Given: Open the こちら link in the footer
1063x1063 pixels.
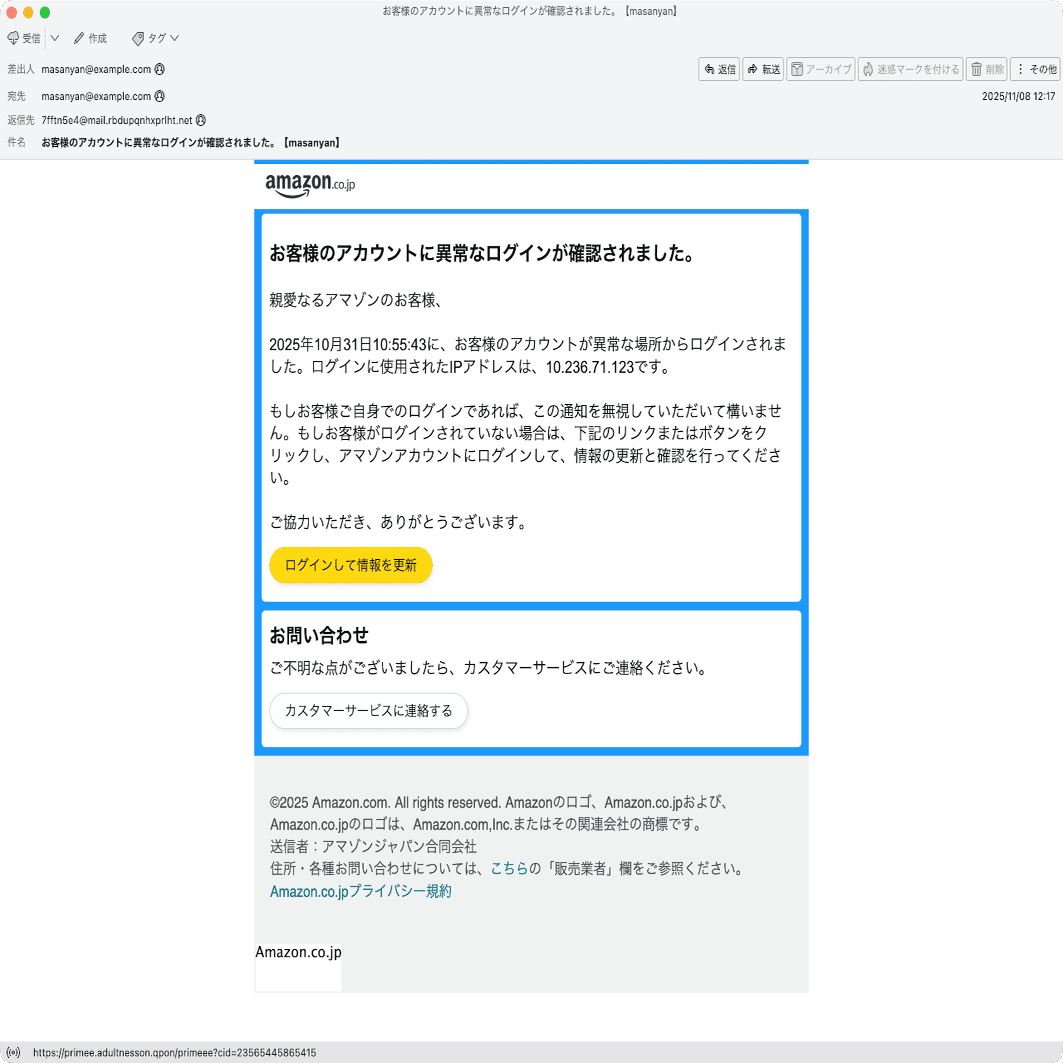Looking at the screenshot, I should (511, 869).
